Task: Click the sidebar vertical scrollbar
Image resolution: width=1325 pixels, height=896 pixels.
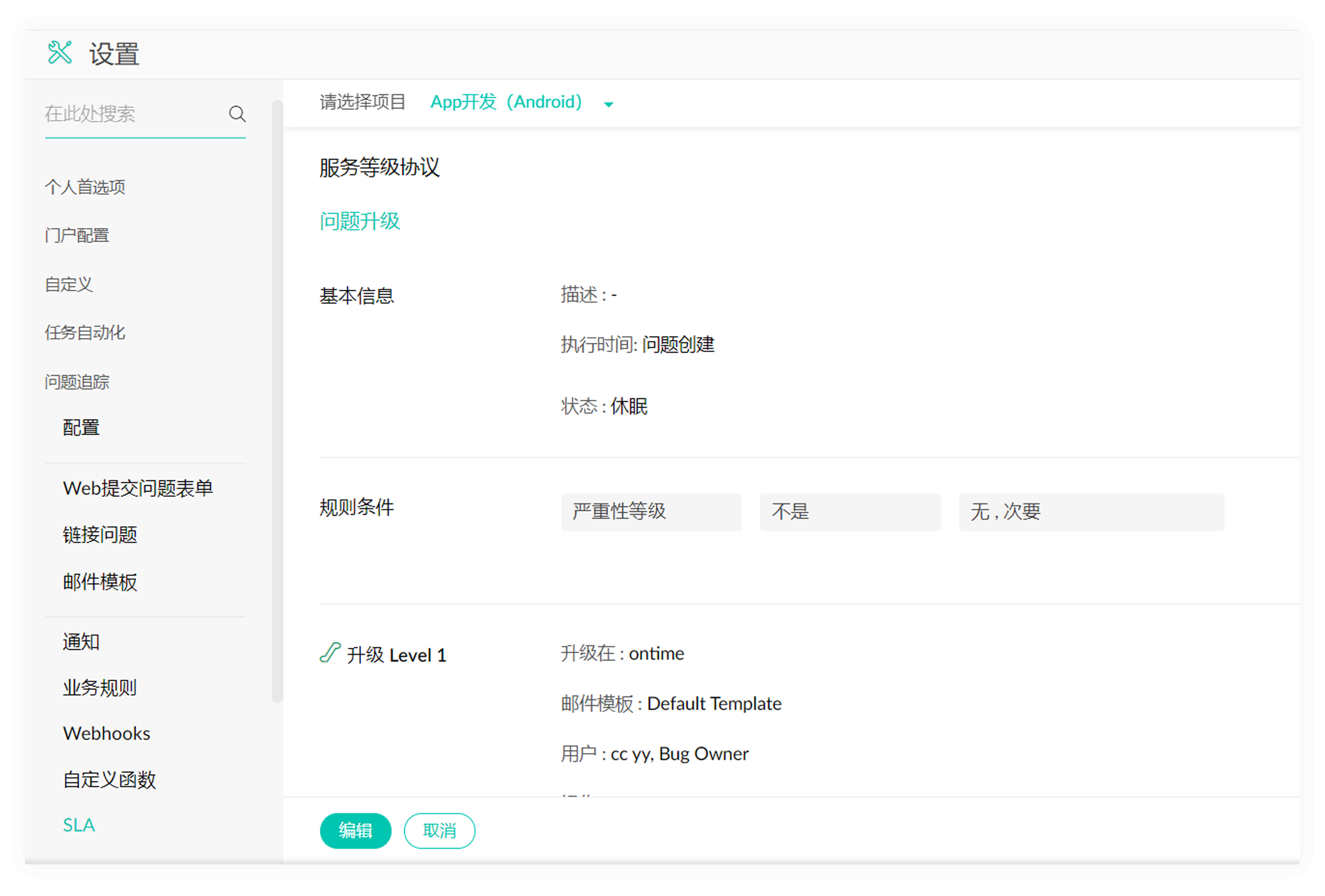Action: (x=277, y=399)
